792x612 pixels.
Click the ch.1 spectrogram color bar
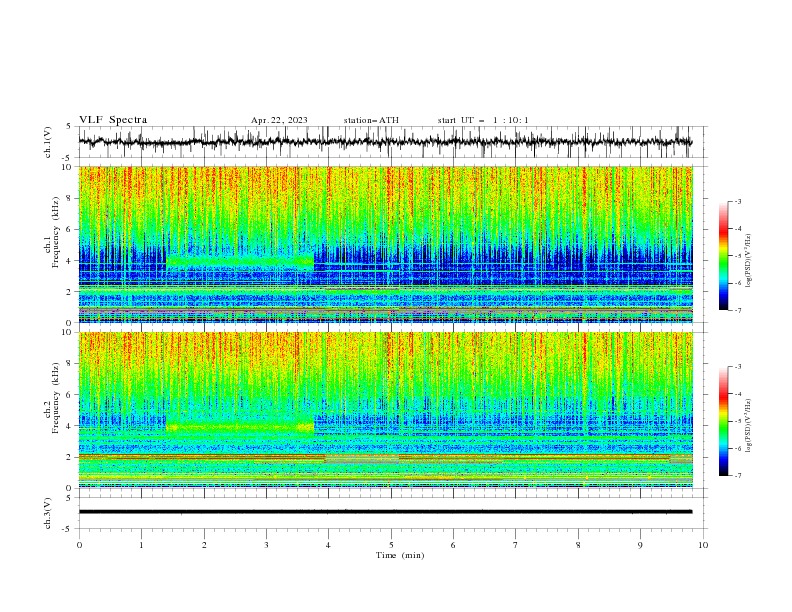[x=723, y=256]
